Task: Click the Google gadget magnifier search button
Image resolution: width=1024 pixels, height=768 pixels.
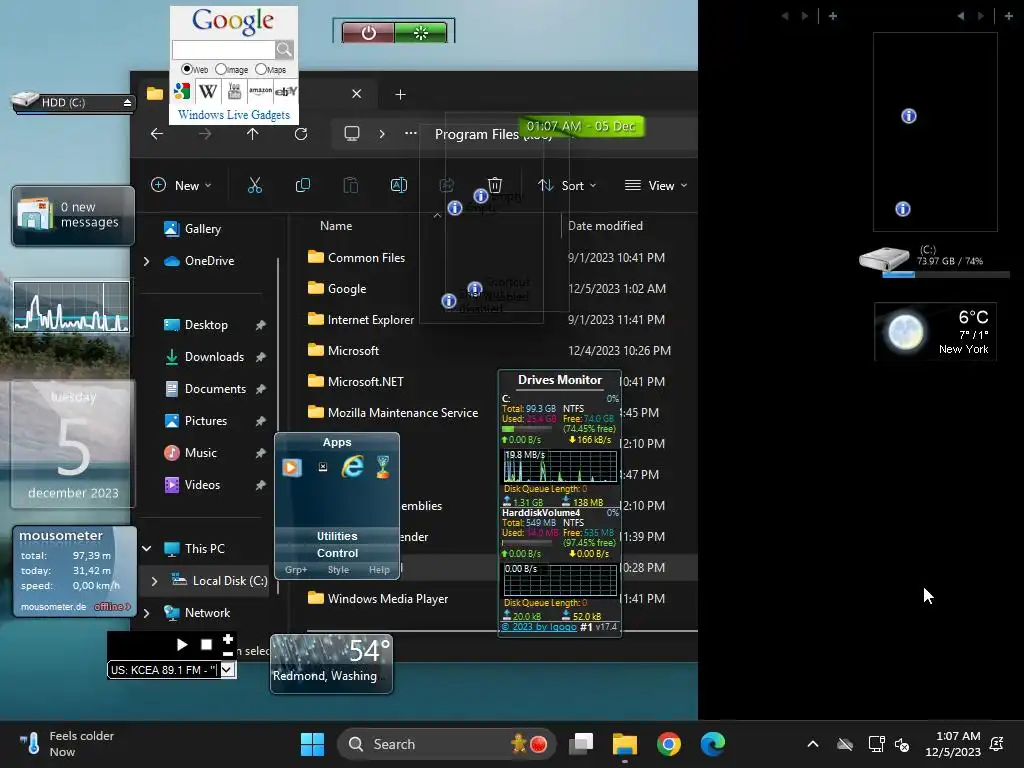Action: pos(284,50)
